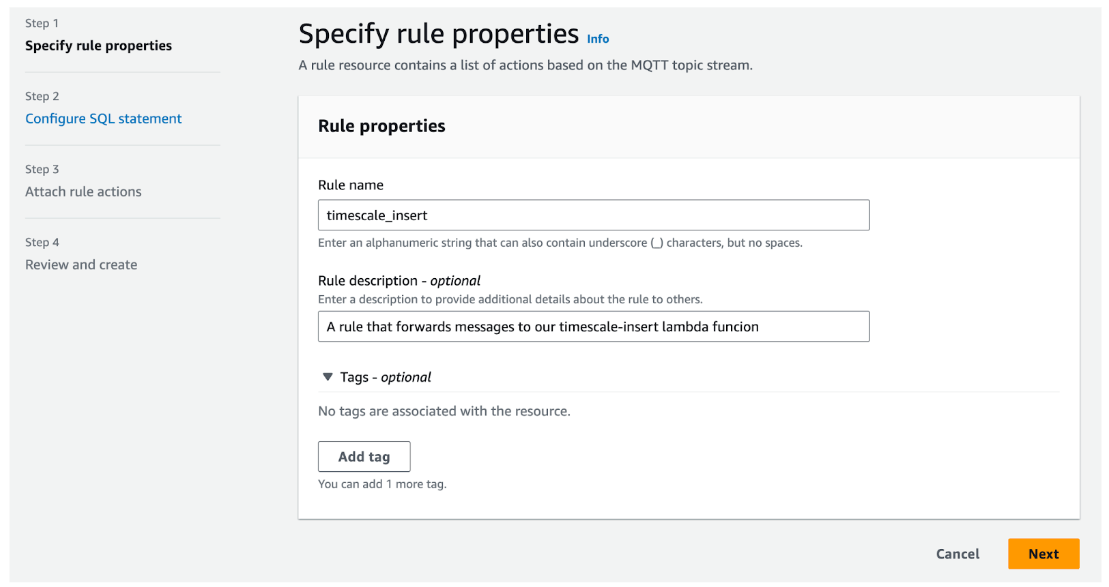Click the 'No tags are associated' message

(443, 411)
